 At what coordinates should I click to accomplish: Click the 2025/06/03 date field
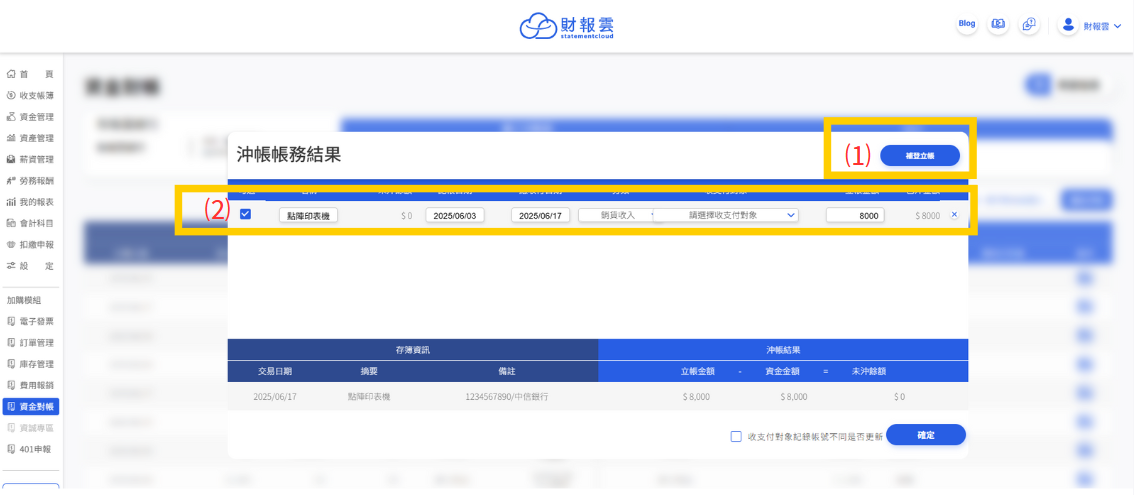click(455, 215)
